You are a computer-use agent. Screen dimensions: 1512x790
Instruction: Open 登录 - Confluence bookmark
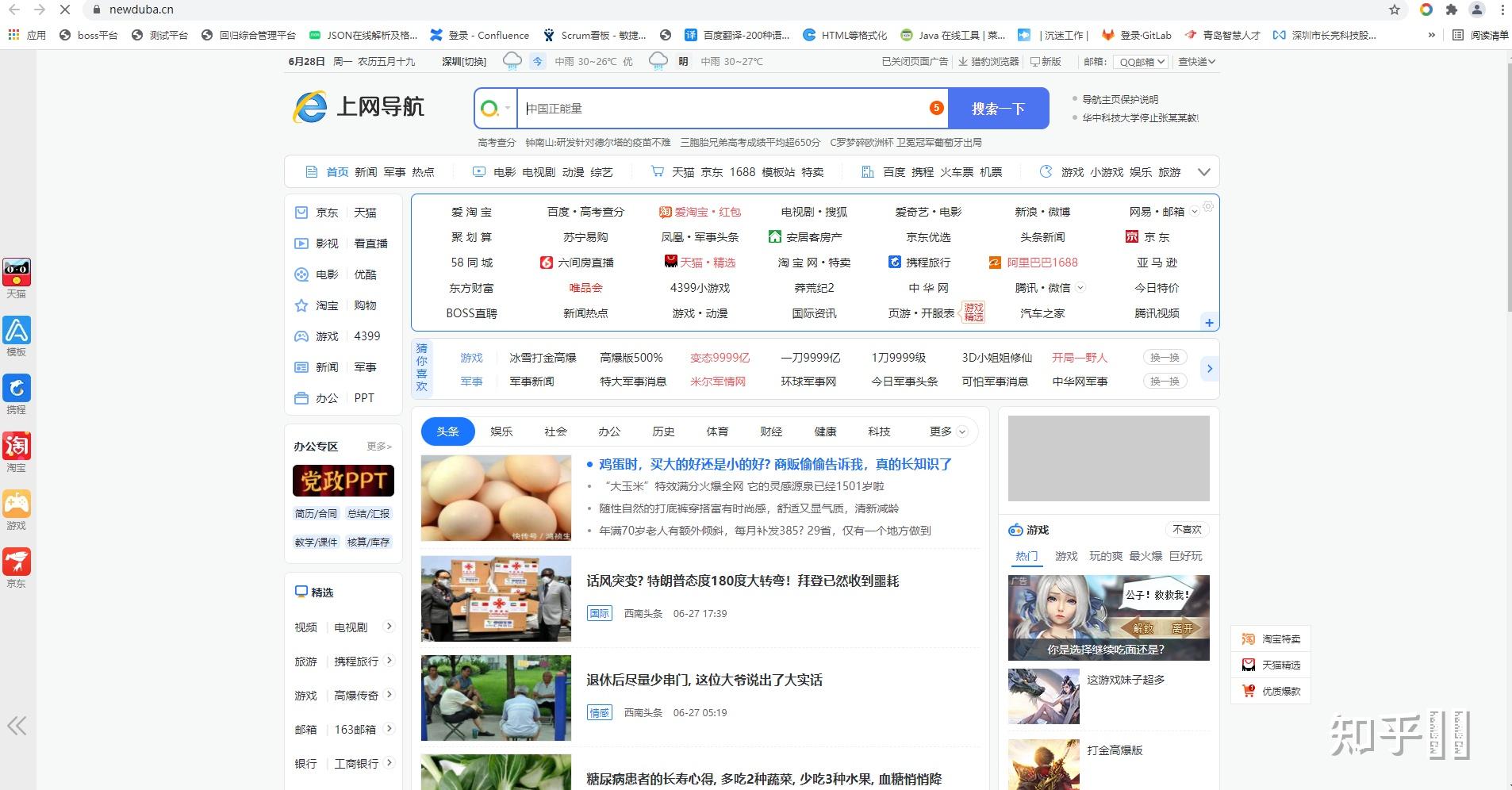tap(479, 35)
